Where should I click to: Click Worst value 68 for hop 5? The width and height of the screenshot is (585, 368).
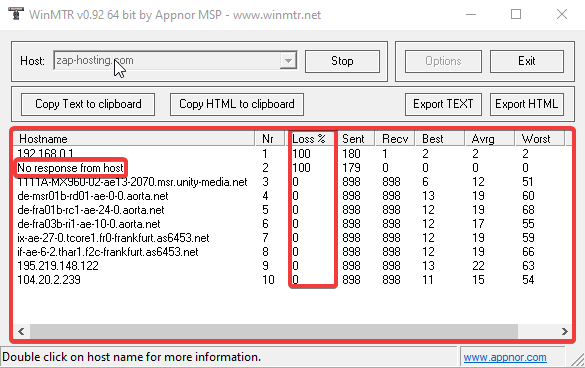(x=528, y=210)
